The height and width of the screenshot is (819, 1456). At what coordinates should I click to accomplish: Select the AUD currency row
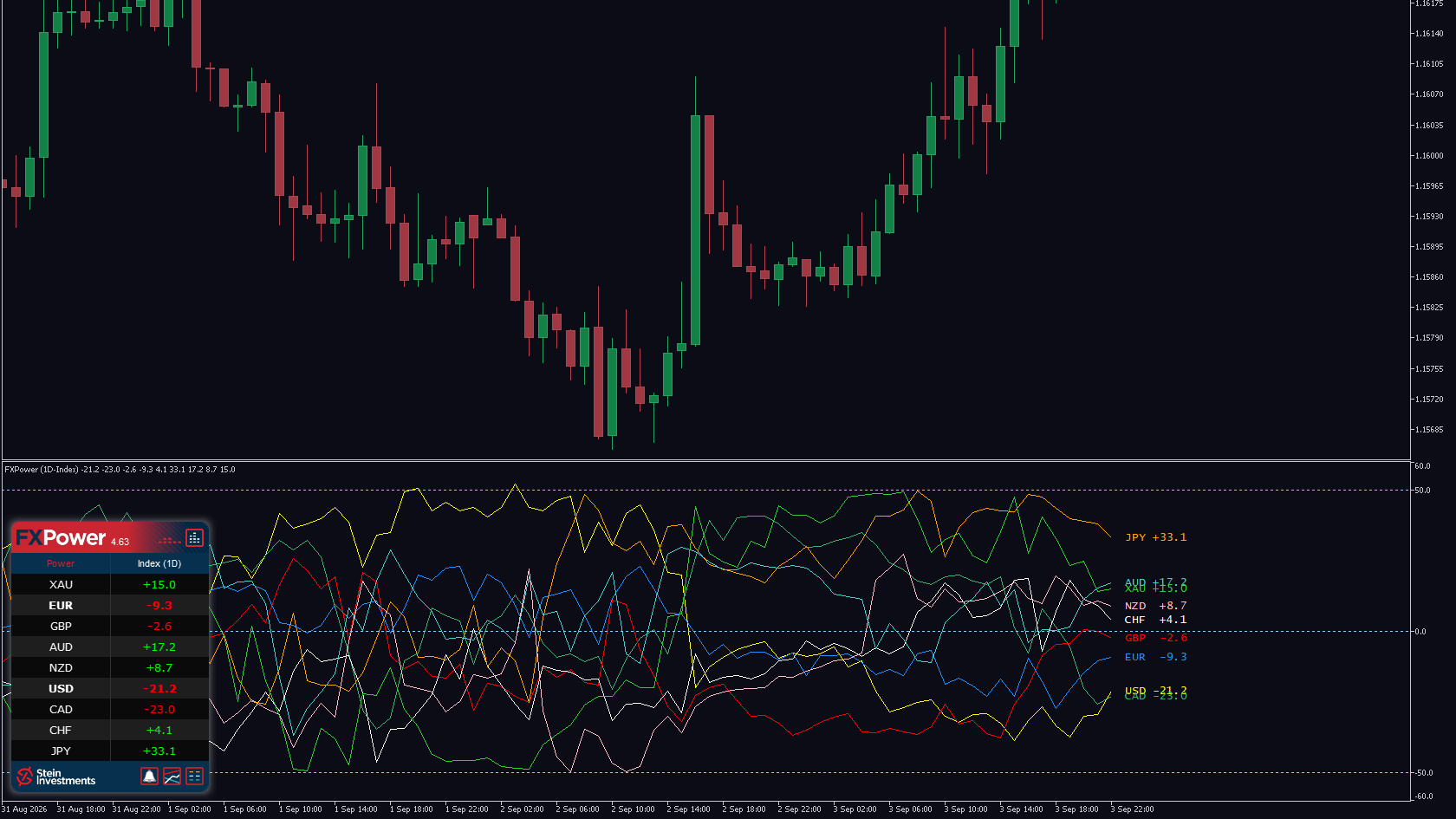tap(110, 647)
